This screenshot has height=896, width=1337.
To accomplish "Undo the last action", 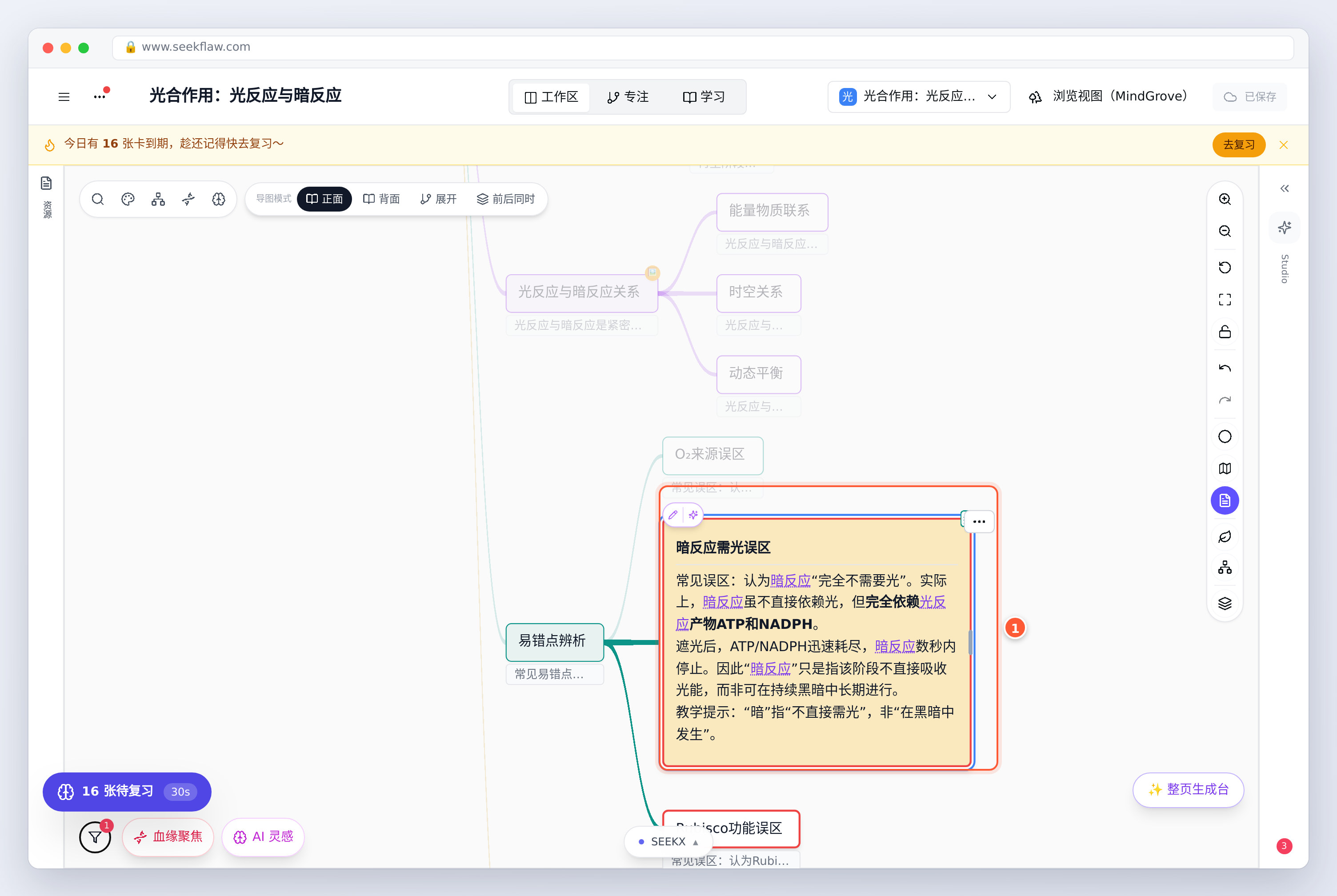I will [1225, 368].
